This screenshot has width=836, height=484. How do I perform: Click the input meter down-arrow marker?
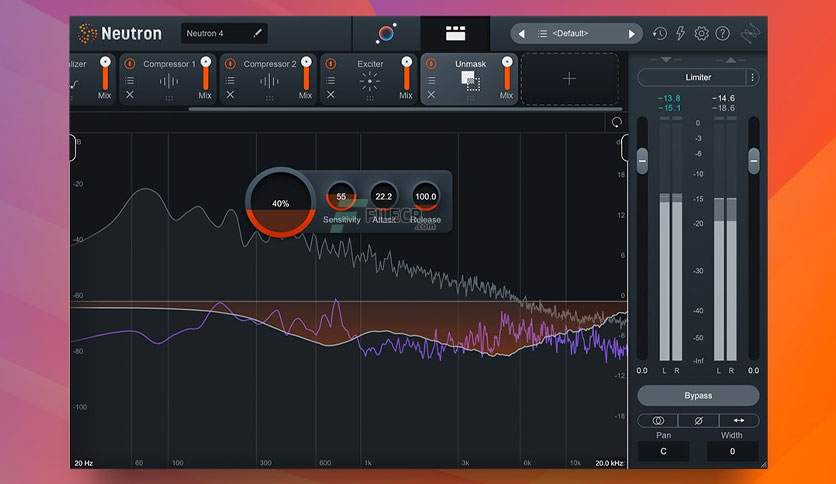pos(666,60)
